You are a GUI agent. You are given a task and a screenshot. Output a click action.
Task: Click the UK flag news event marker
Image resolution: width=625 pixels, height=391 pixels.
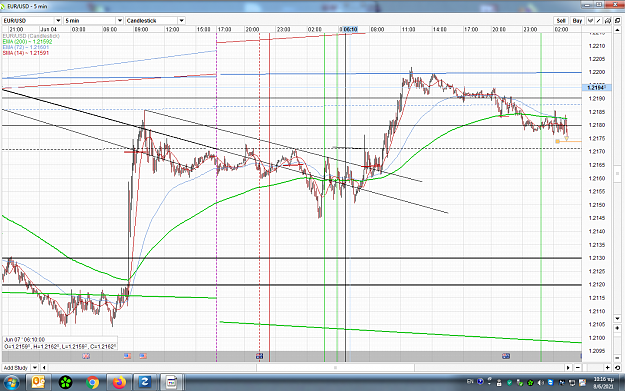coord(86,356)
